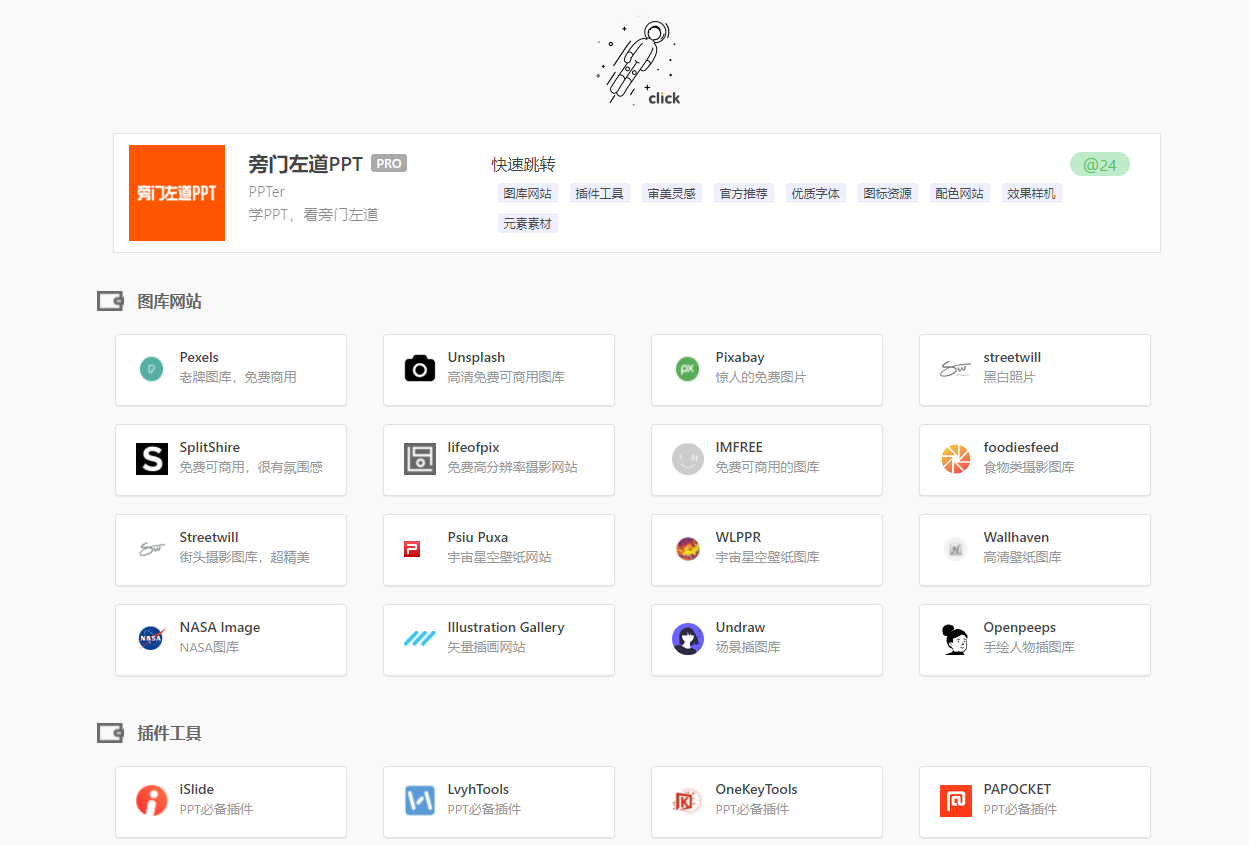The height and width of the screenshot is (845, 1249).
Task: Select the 配色网站 quick-jump tag
Action: point(960,193)
